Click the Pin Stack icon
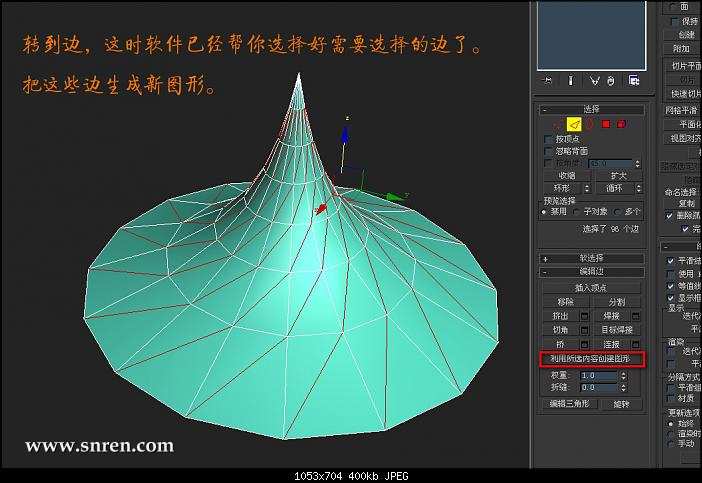This screenshot has height=483, width=702. [548, 81]
